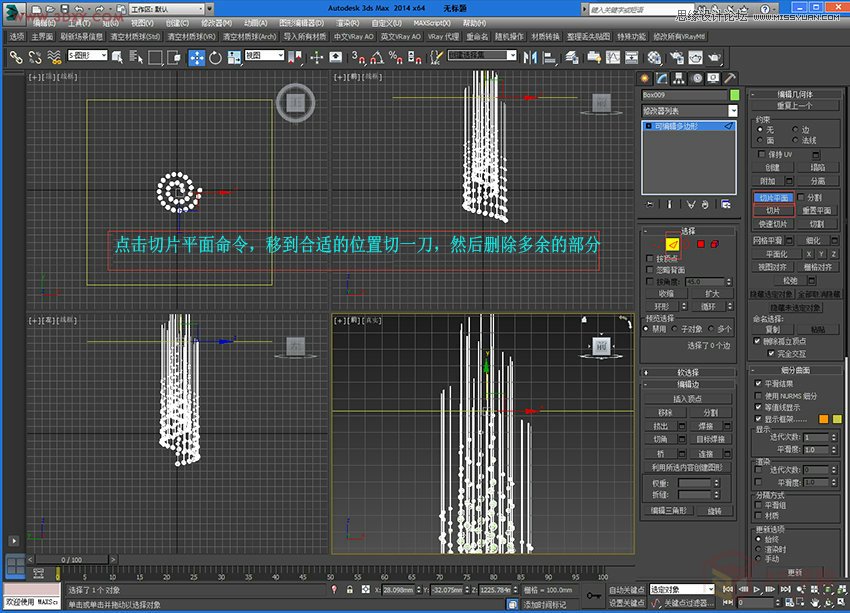Select Polygon sub-object level icon
Screen dimensions: 850x613
pos(700,244)
